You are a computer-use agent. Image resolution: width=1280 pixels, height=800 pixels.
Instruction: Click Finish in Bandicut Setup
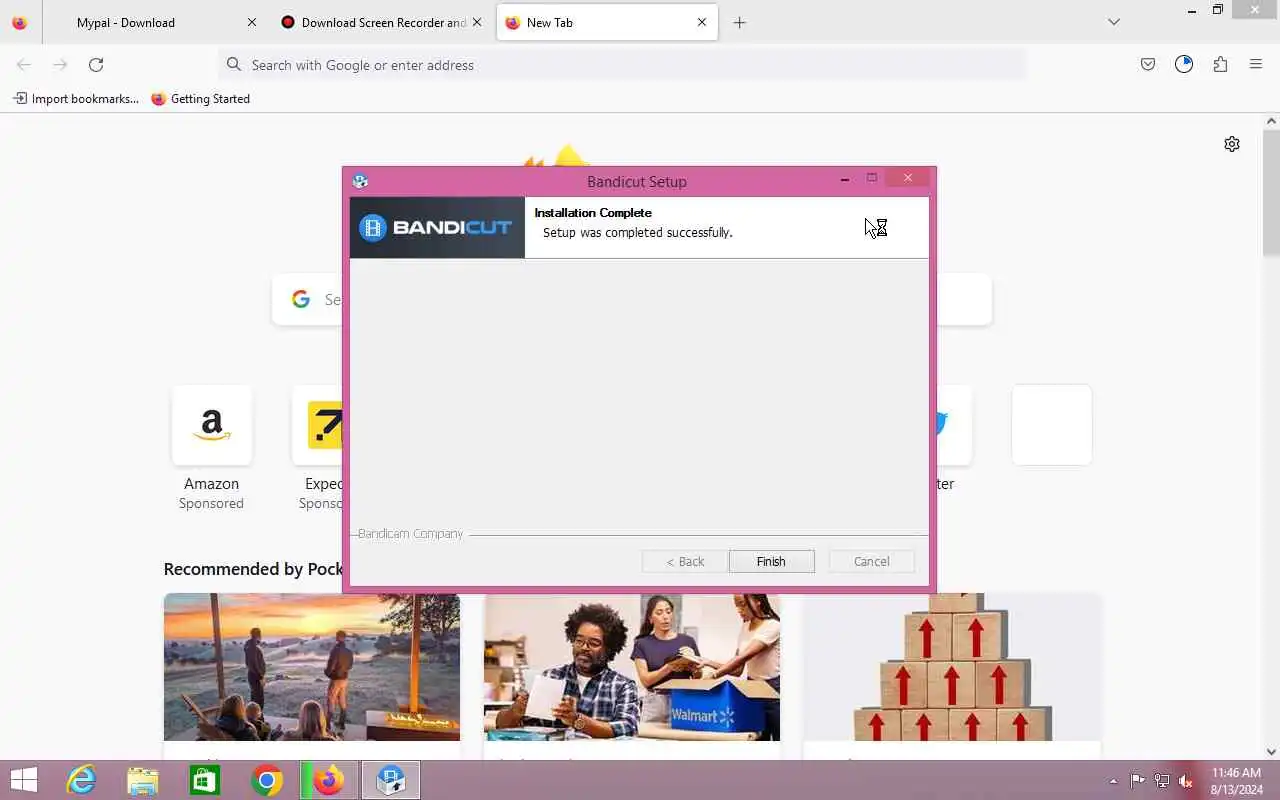[771, 561]
